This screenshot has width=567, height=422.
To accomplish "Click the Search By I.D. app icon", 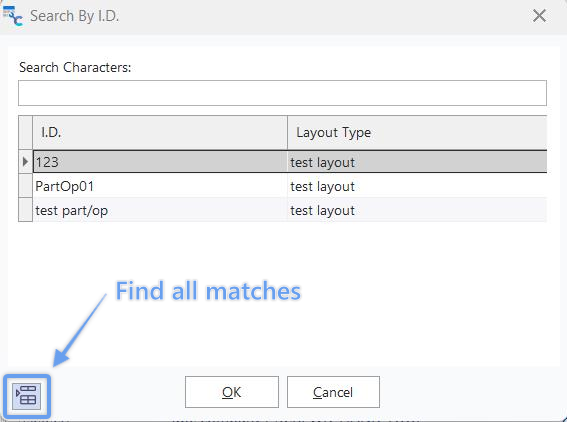I will (x=13, y=16).
